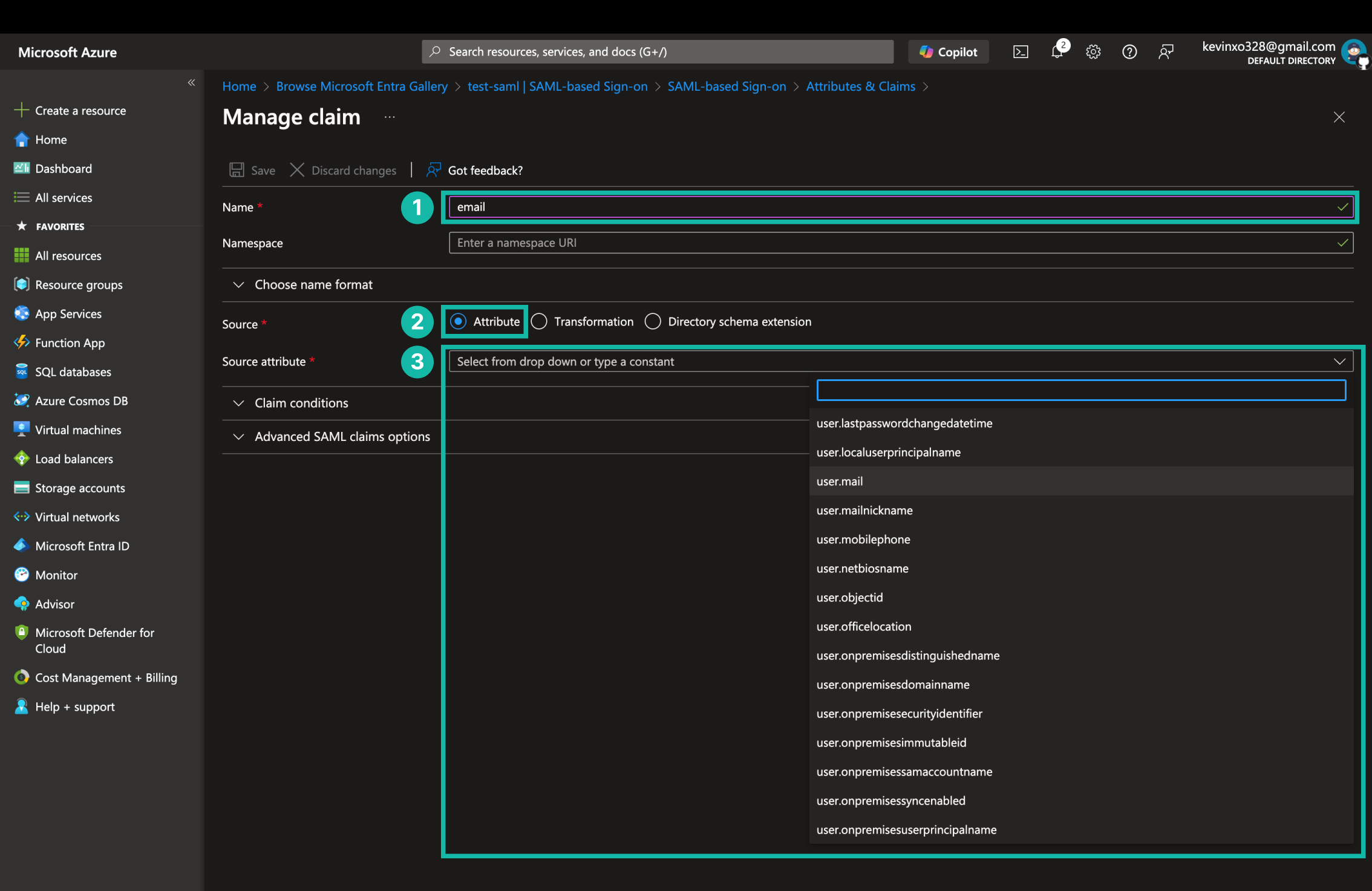The height and width of the screenshot is (891, 1372).
Task: Open Advisor in sidebar
Action: pos(54,604)
